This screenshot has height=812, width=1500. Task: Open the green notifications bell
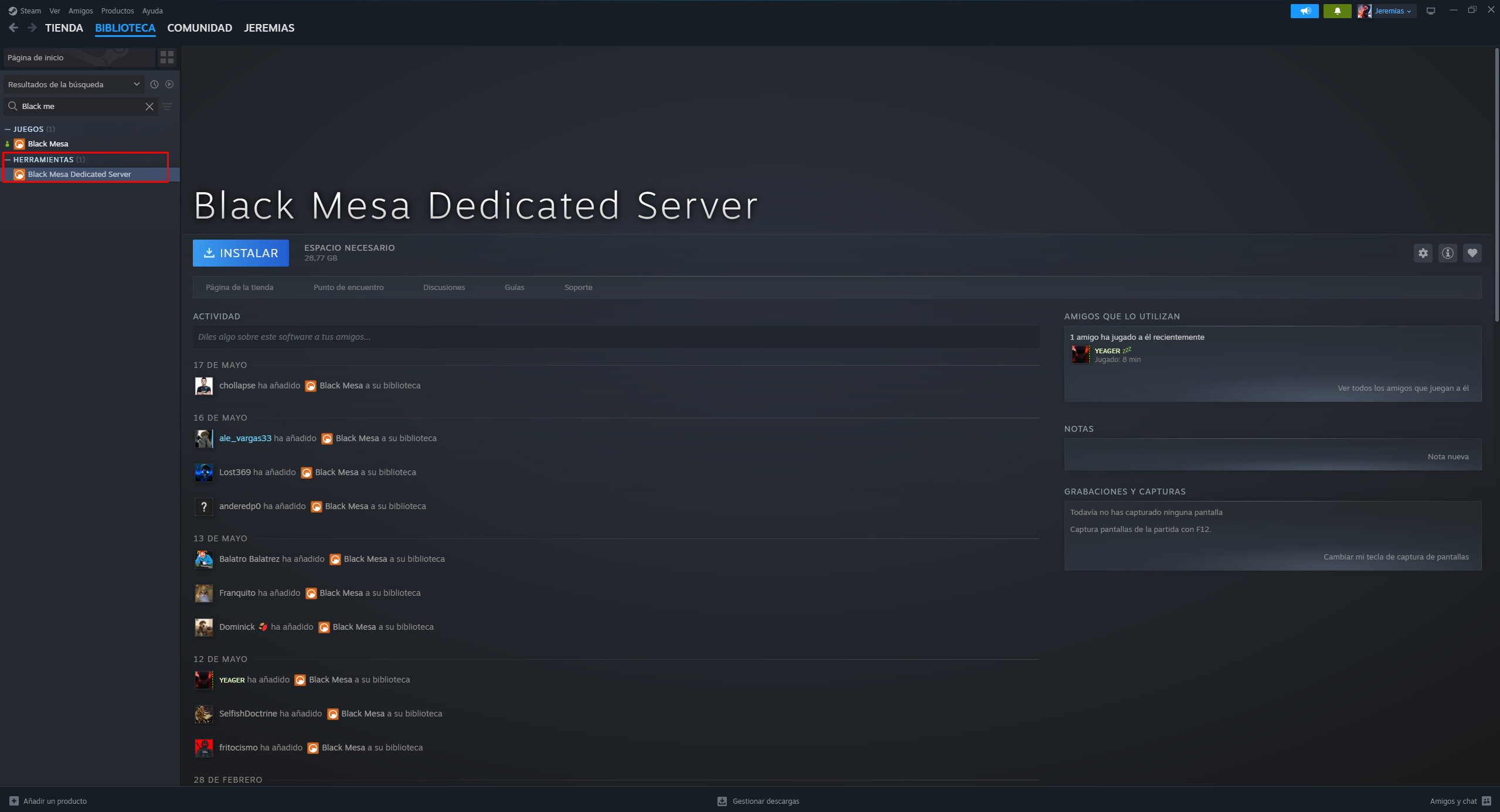point(1337,11)
